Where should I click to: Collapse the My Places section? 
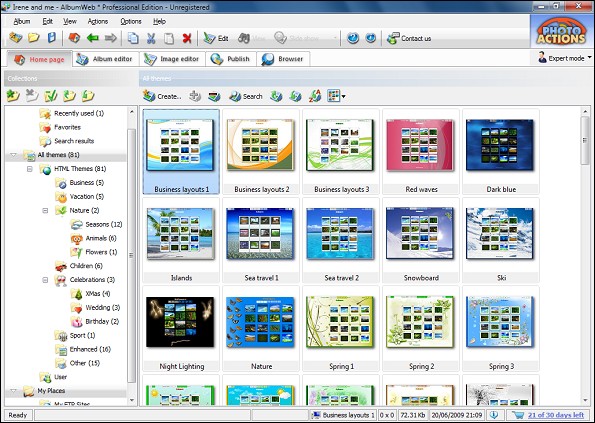click(x=14, y=390)
